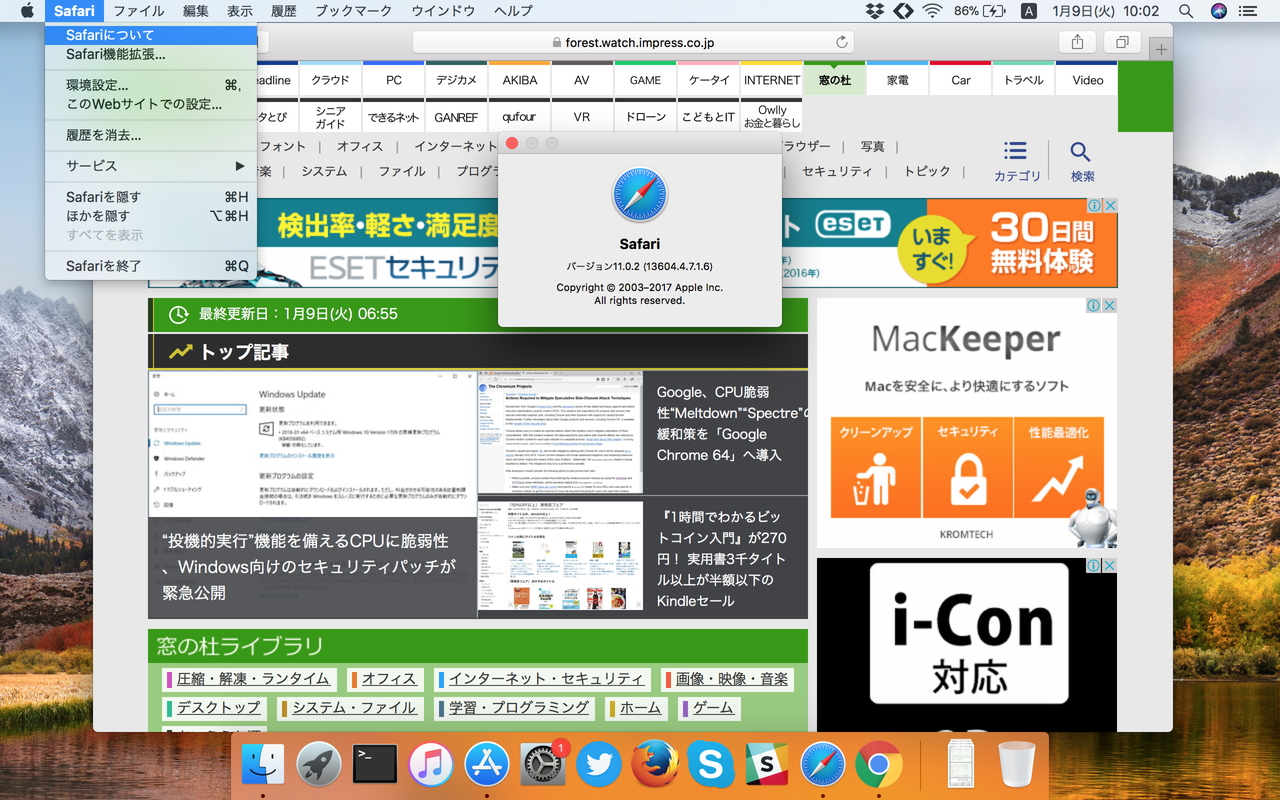Open the Dropbox status menu
The height and width of the screenshot is (800, 1280).
pyautogui.click(x=874, y=11)
